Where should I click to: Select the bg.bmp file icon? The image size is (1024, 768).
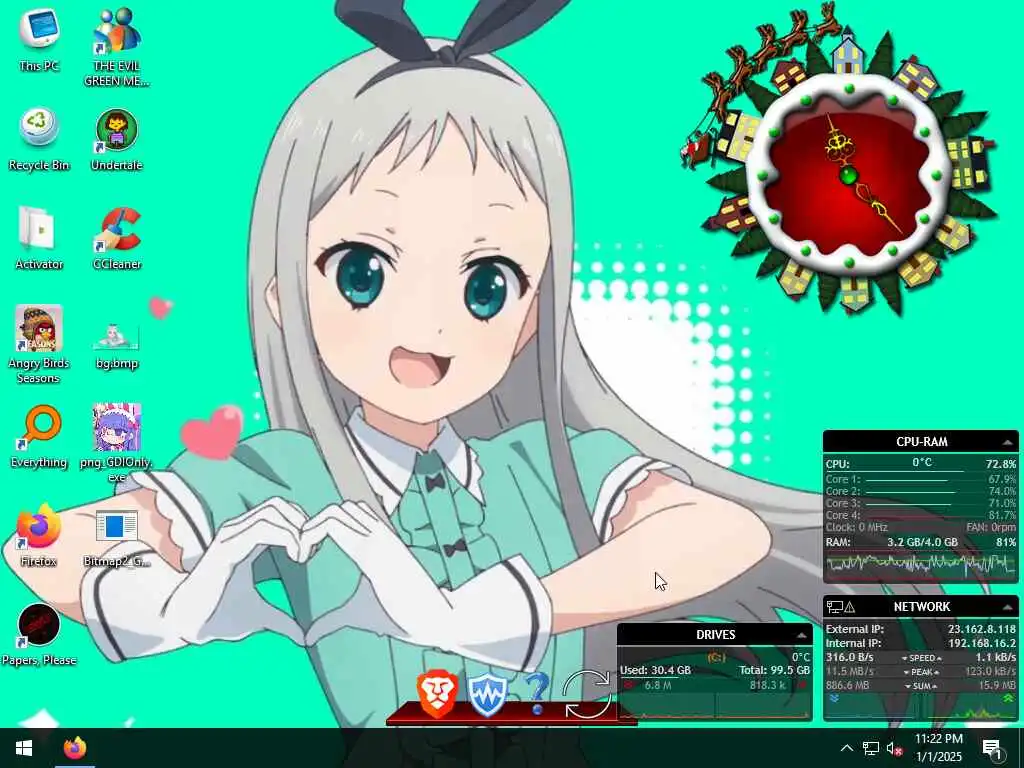coord(117,345)
